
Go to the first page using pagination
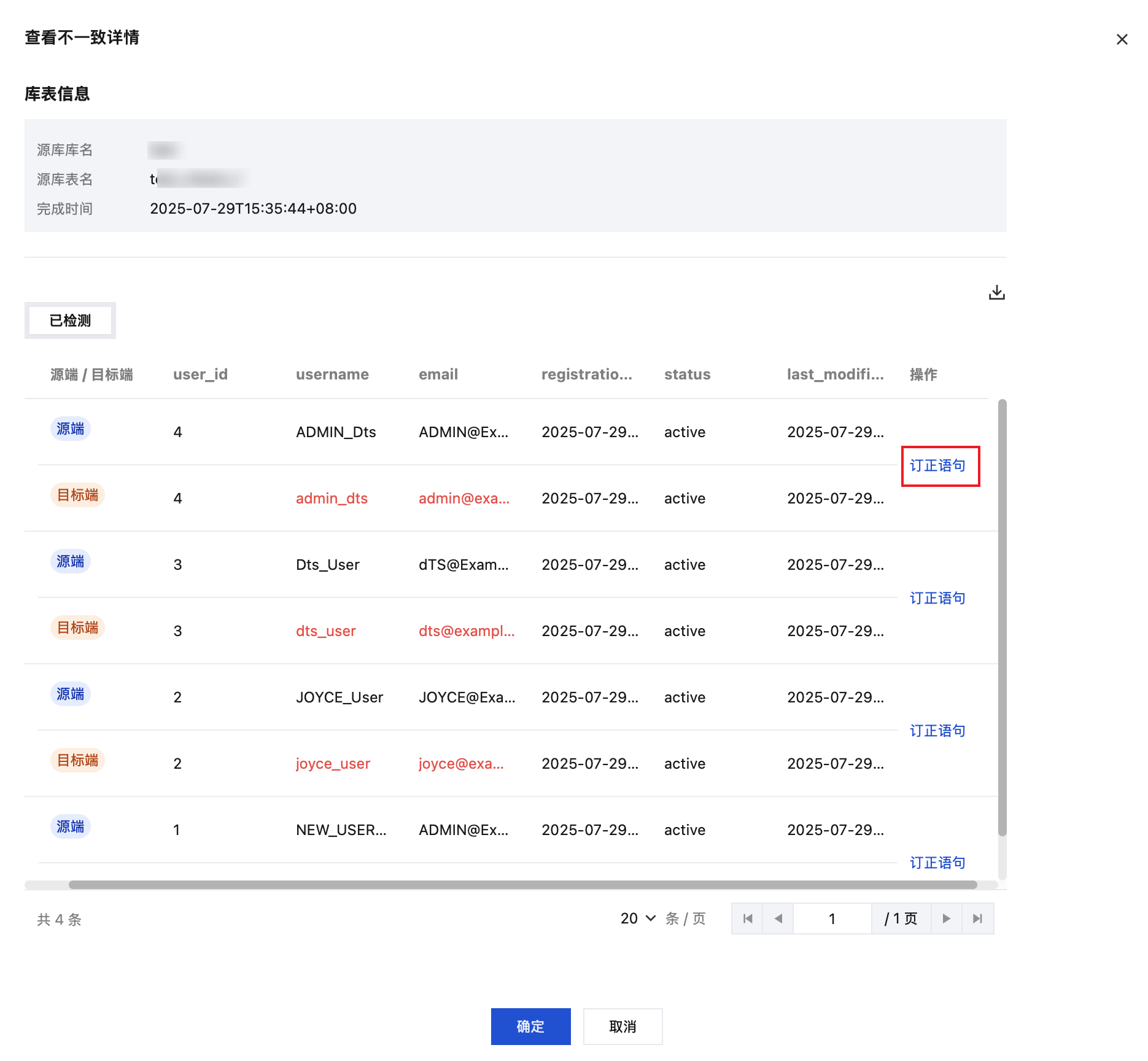click(747, 919)
